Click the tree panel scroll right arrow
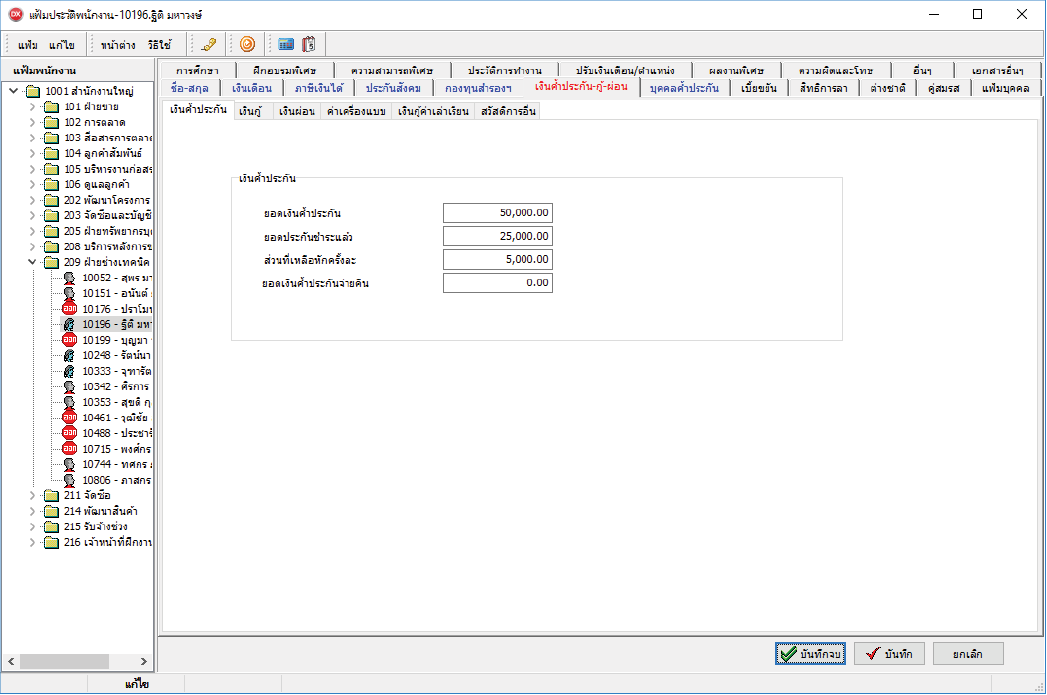Screen dimensions: 1047x695 [x=144, y=662]
